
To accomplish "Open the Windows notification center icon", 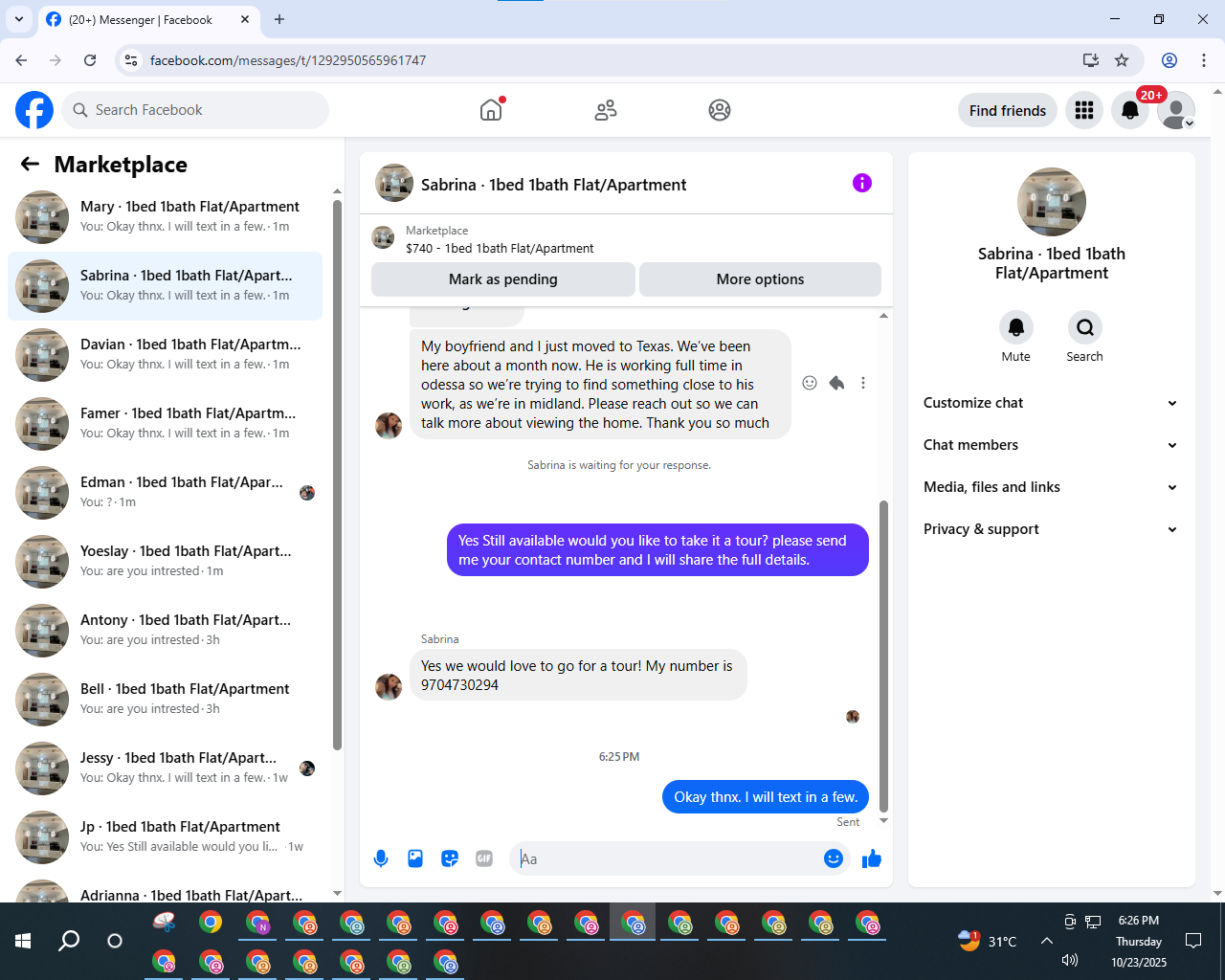I will [1193, 941].
